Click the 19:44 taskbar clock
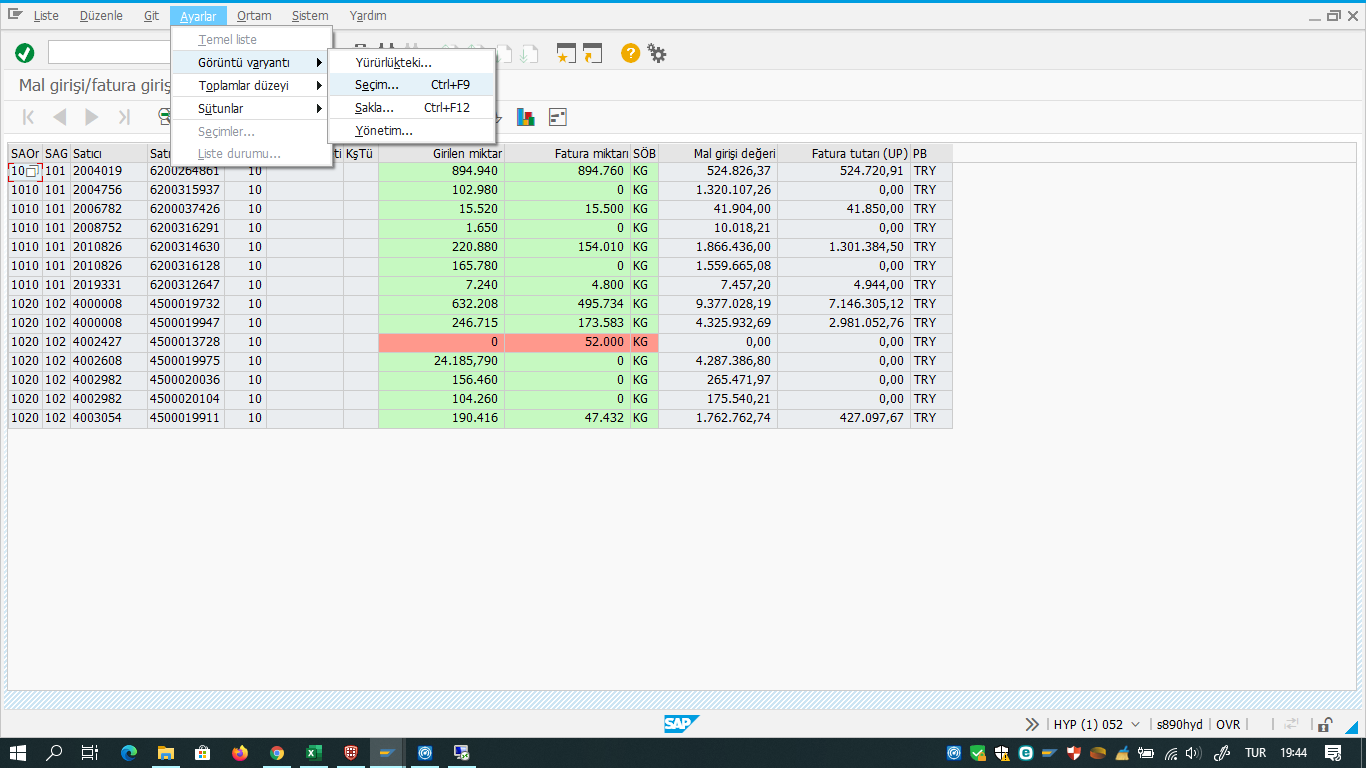 pyautogui.click(x=1294, y=753)
